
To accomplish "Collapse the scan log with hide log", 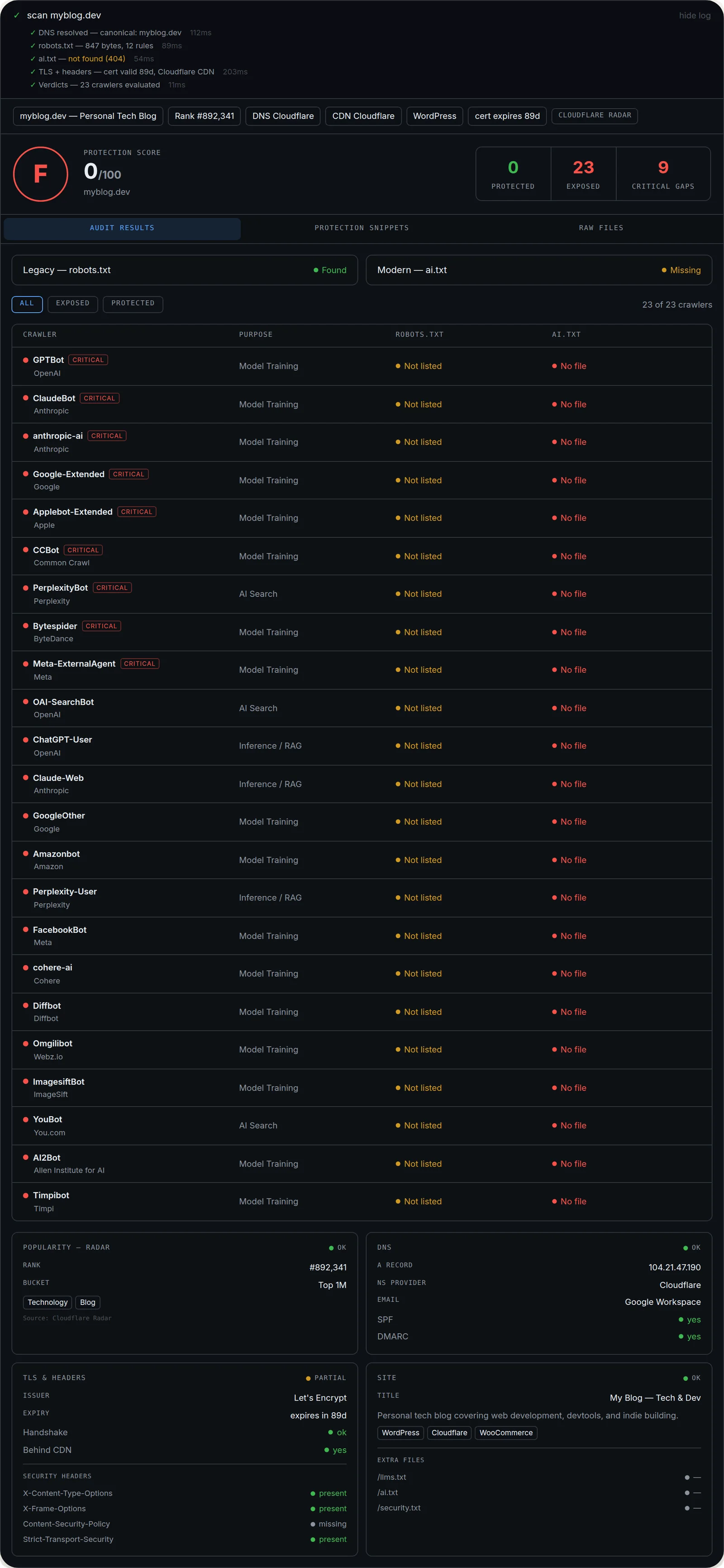I will point(694,15).
